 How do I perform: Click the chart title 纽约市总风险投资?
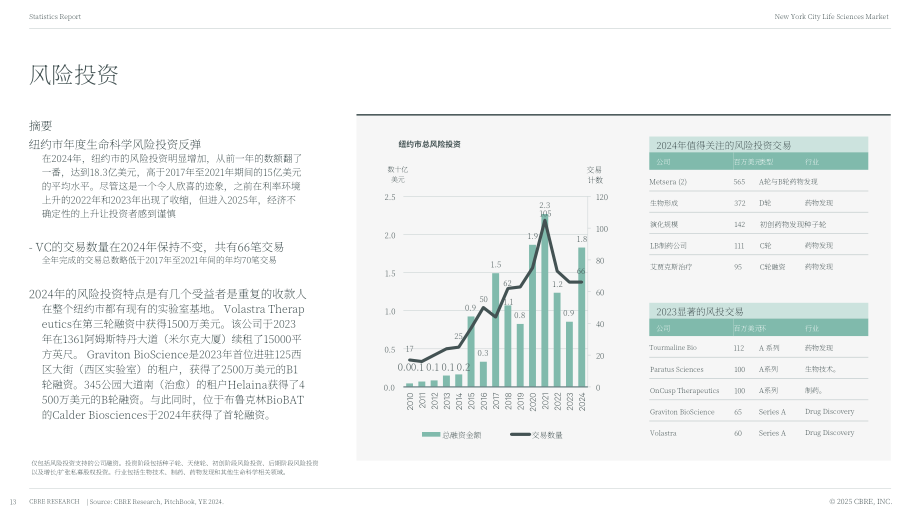tap(429, 144)
